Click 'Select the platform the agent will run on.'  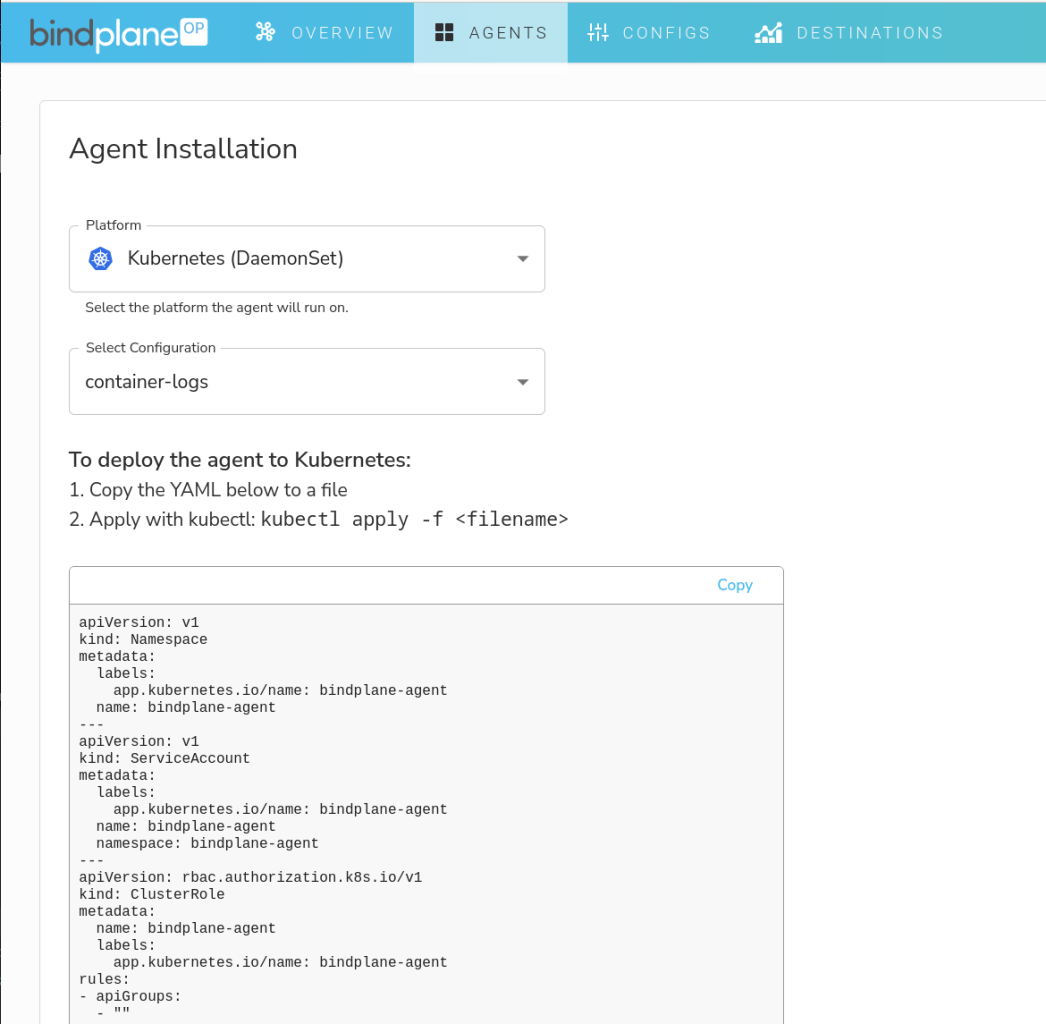pos(217,308)
